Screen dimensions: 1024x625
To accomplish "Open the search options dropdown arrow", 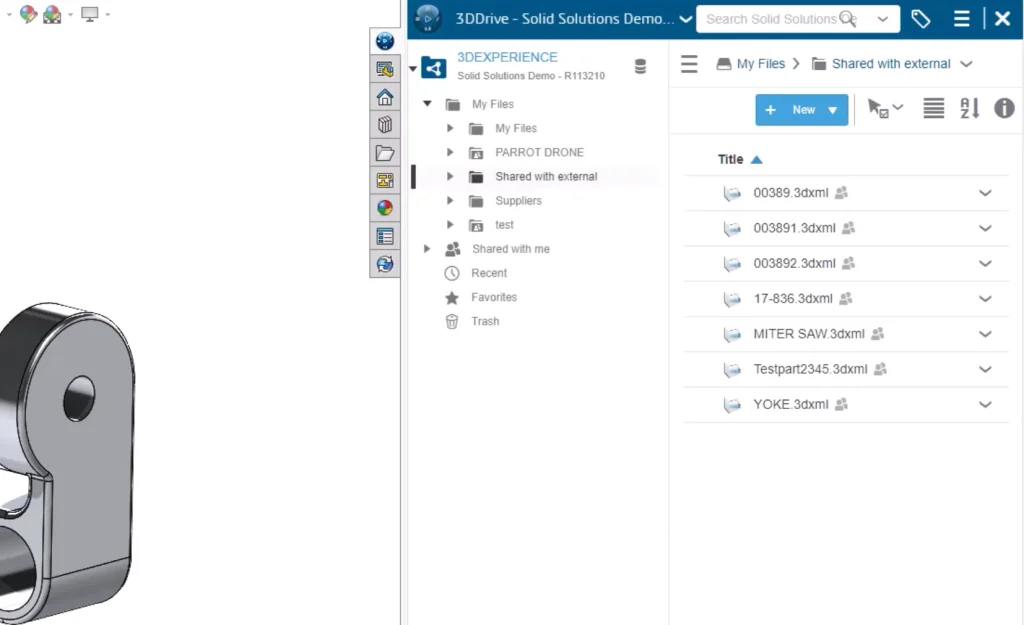I will click(883, 20).
